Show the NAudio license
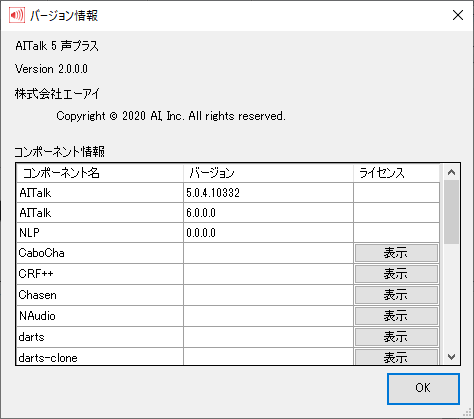The width and height of the screenshot is (474, 419). pyautogui.click(x=396, y=316)
